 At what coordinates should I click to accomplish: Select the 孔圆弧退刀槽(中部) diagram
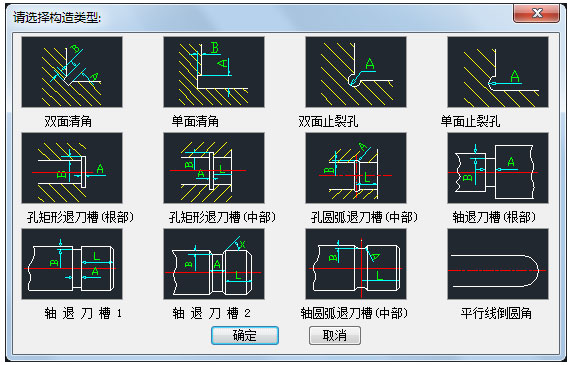tap(356, 168)
